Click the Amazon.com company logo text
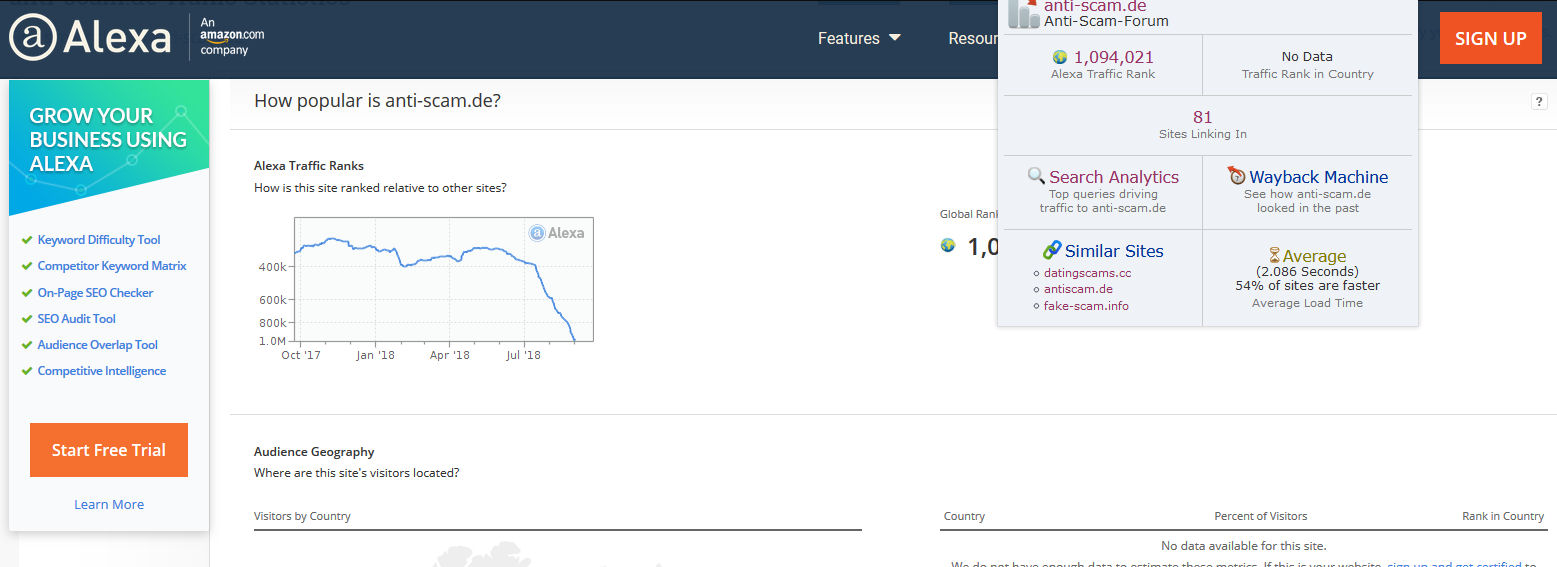The image size is (1557, 567). [232, 36]
